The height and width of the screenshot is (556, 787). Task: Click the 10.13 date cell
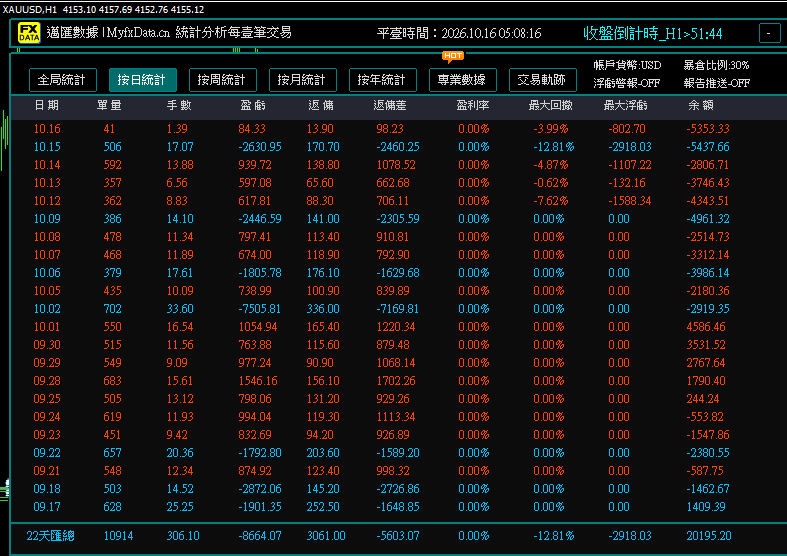click(47, 183)
